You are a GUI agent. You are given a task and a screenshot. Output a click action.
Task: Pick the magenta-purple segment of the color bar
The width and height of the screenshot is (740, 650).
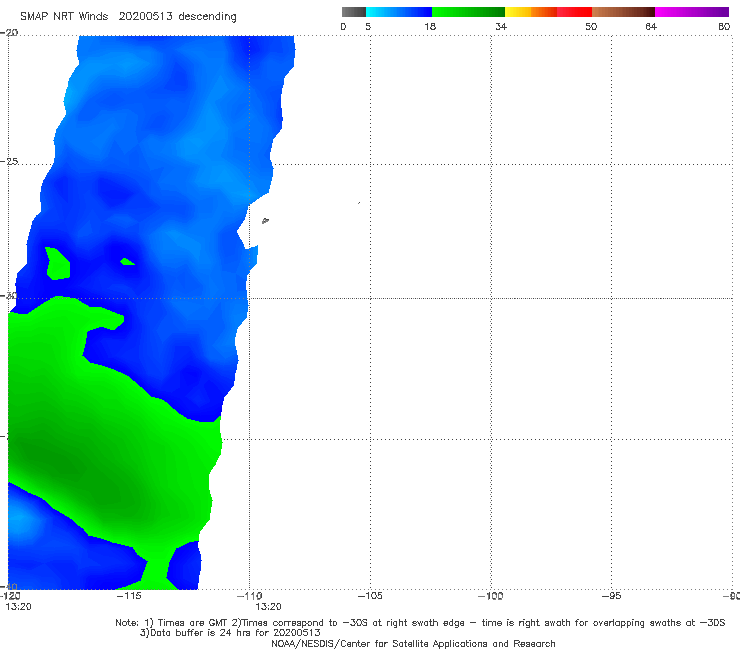click(x=692, y=12)
